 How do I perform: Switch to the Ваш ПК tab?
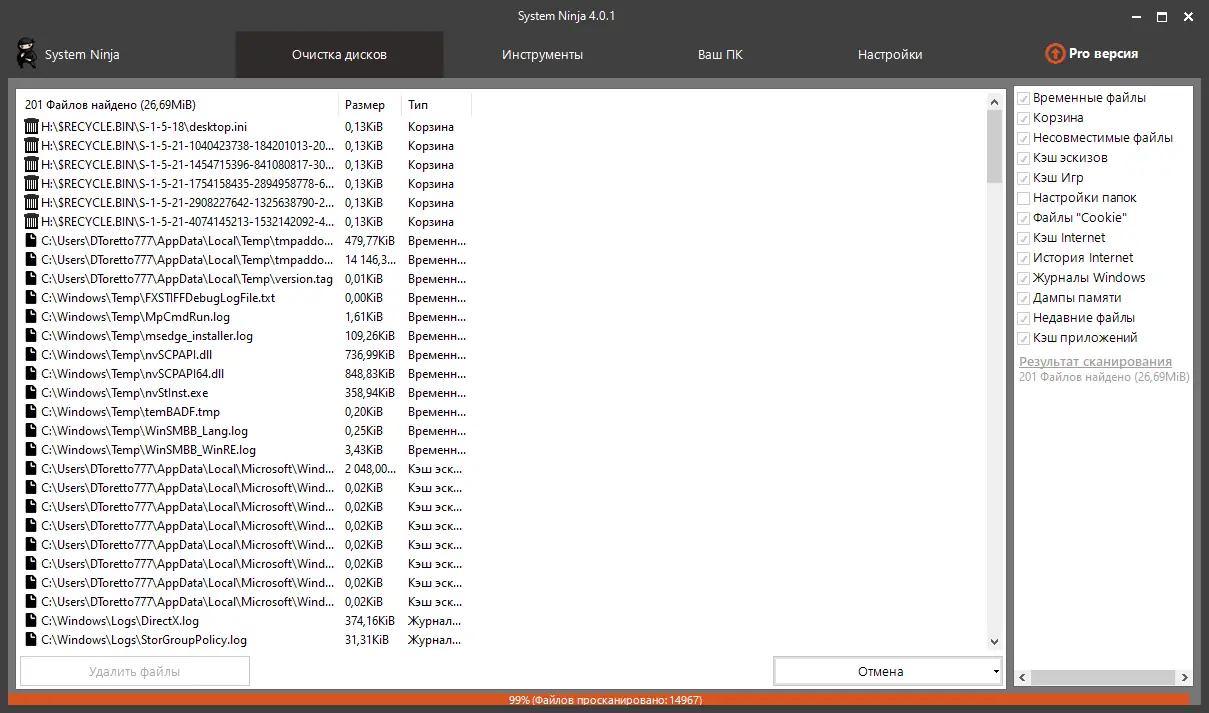(720, 55)
